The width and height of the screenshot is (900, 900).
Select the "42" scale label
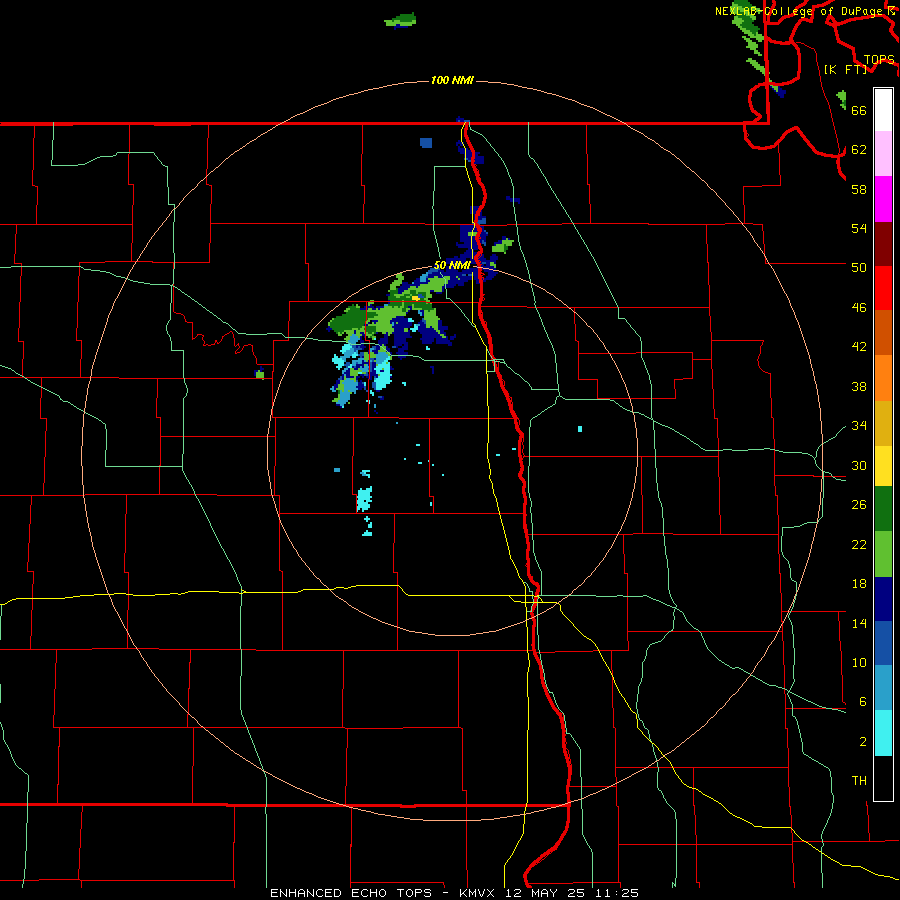click(859, 347)
